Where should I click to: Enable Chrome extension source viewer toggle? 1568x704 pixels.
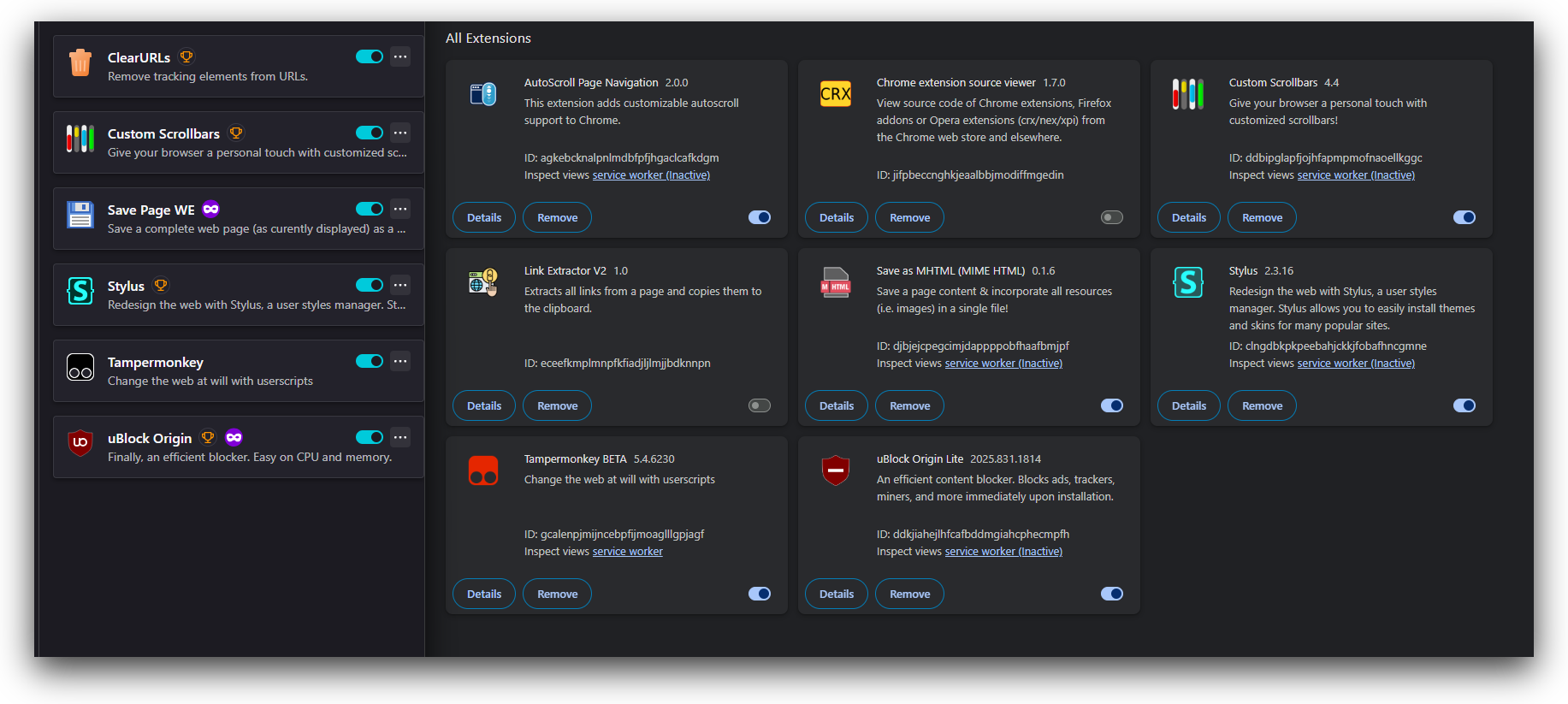[1112, 217]
